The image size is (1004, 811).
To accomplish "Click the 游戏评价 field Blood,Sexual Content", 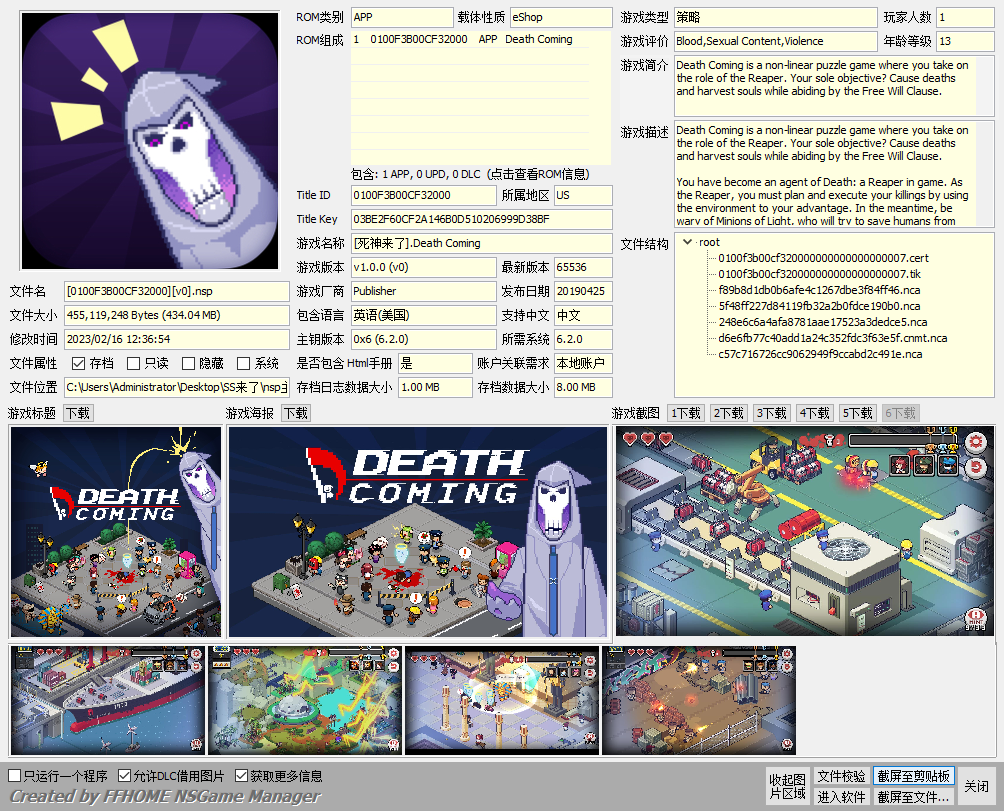I will tap(775, 41).
